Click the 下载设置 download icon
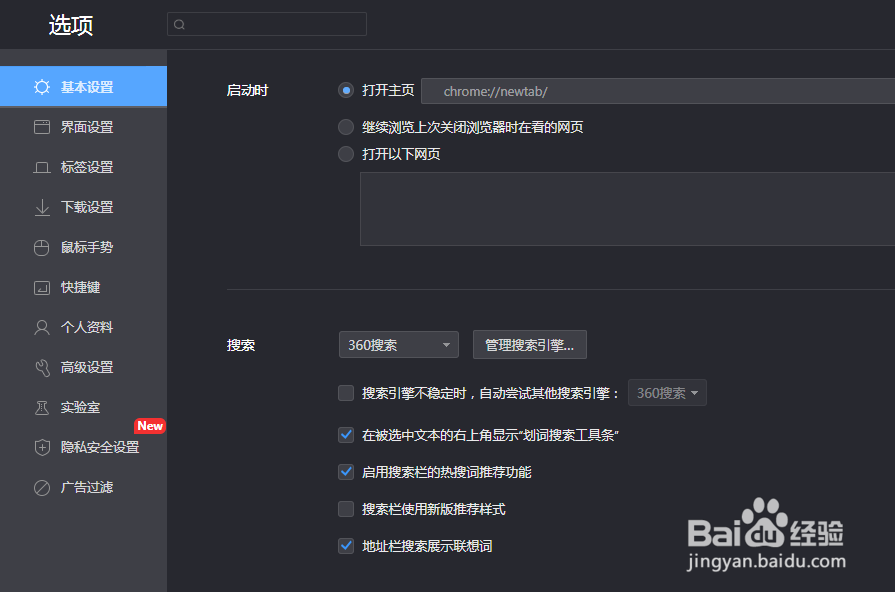Image resolution: width=895 pixels, height=592 pixels. tap(41, 207)
